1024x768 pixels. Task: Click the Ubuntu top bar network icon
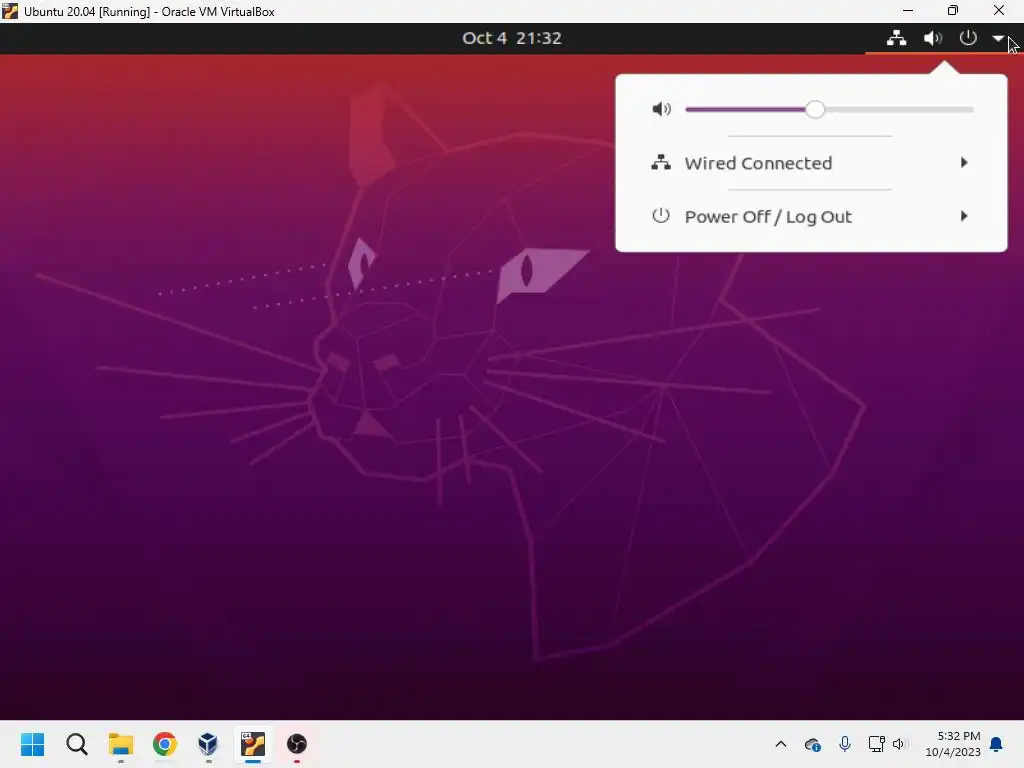[896, 38]
